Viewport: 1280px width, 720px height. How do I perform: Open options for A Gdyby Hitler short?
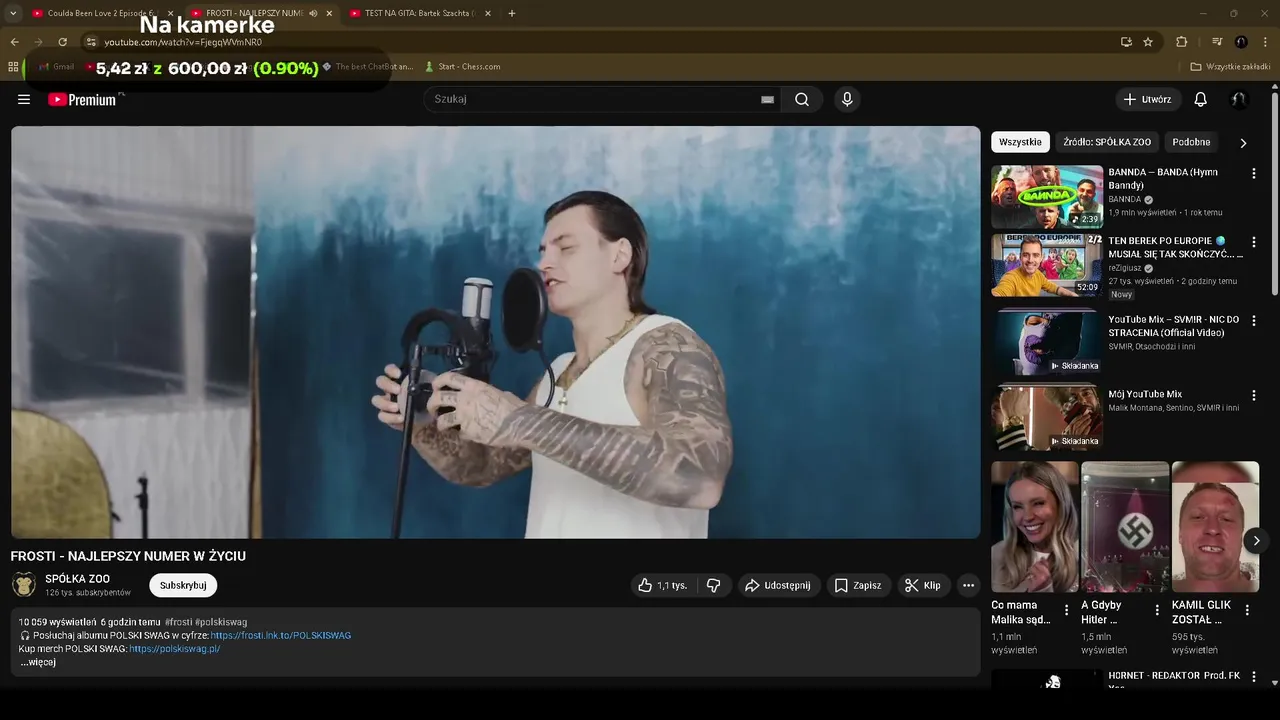point(1157,610)
